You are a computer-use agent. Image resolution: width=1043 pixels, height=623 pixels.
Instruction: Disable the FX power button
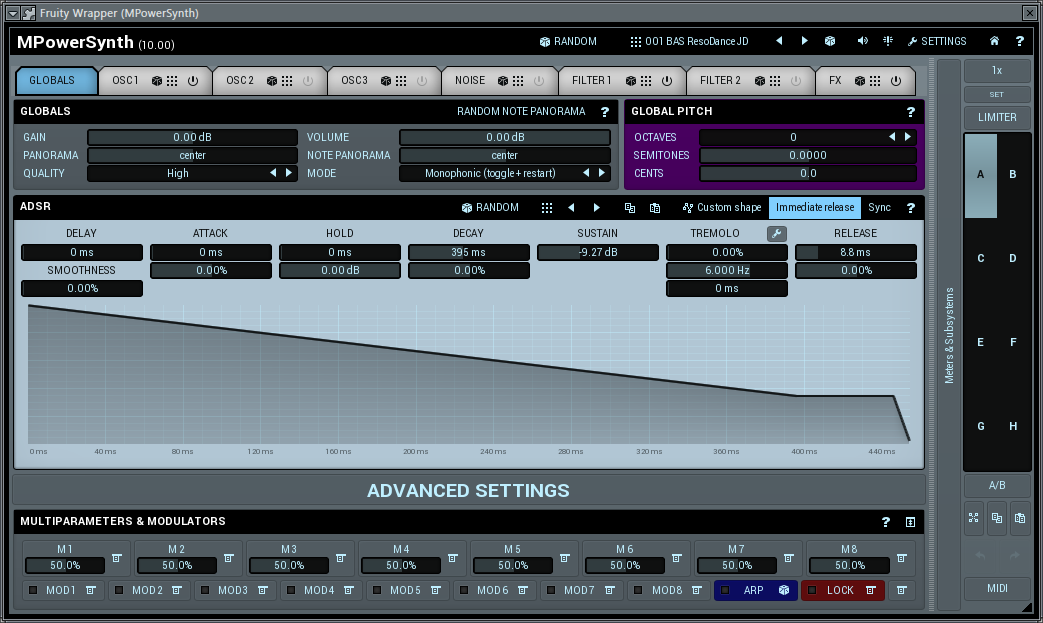pos(894,80)
